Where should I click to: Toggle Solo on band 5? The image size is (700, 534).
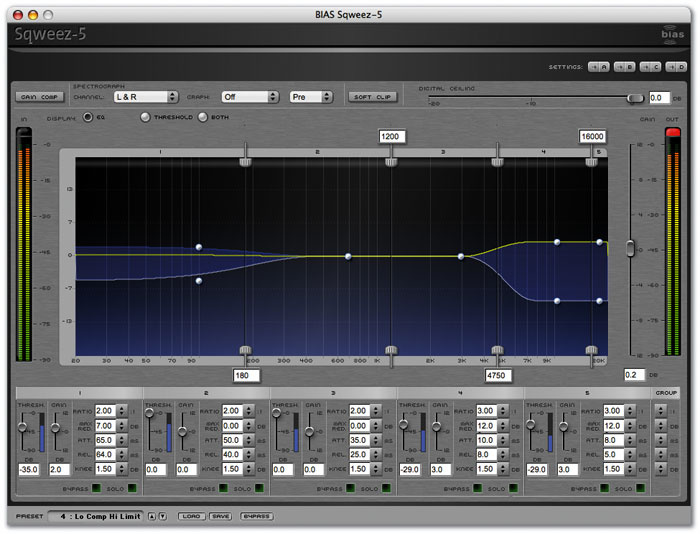coord(640,488)
